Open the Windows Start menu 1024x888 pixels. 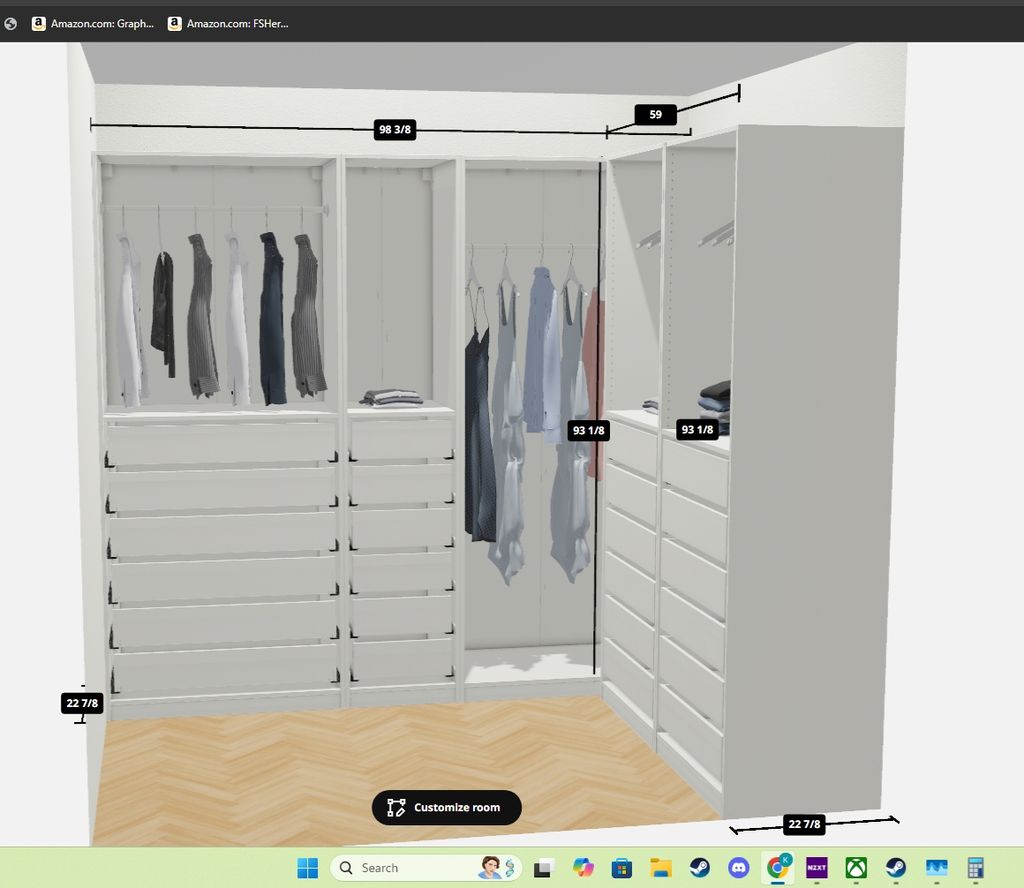click(308, 867)
